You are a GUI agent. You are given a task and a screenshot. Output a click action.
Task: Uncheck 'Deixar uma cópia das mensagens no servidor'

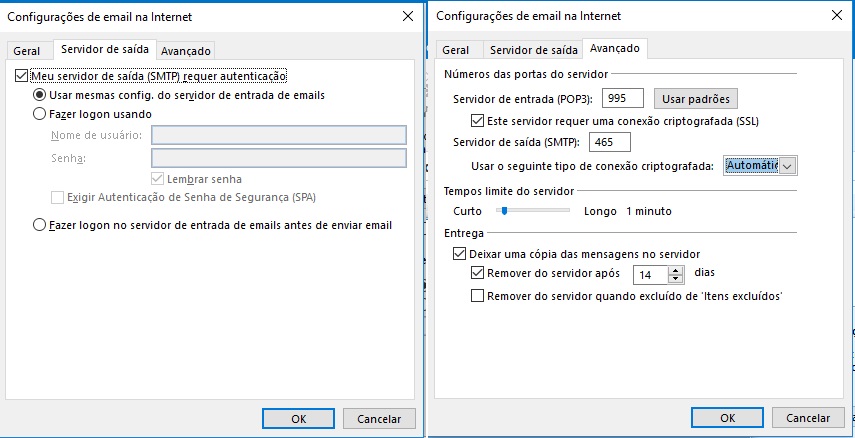pos(447,254)
